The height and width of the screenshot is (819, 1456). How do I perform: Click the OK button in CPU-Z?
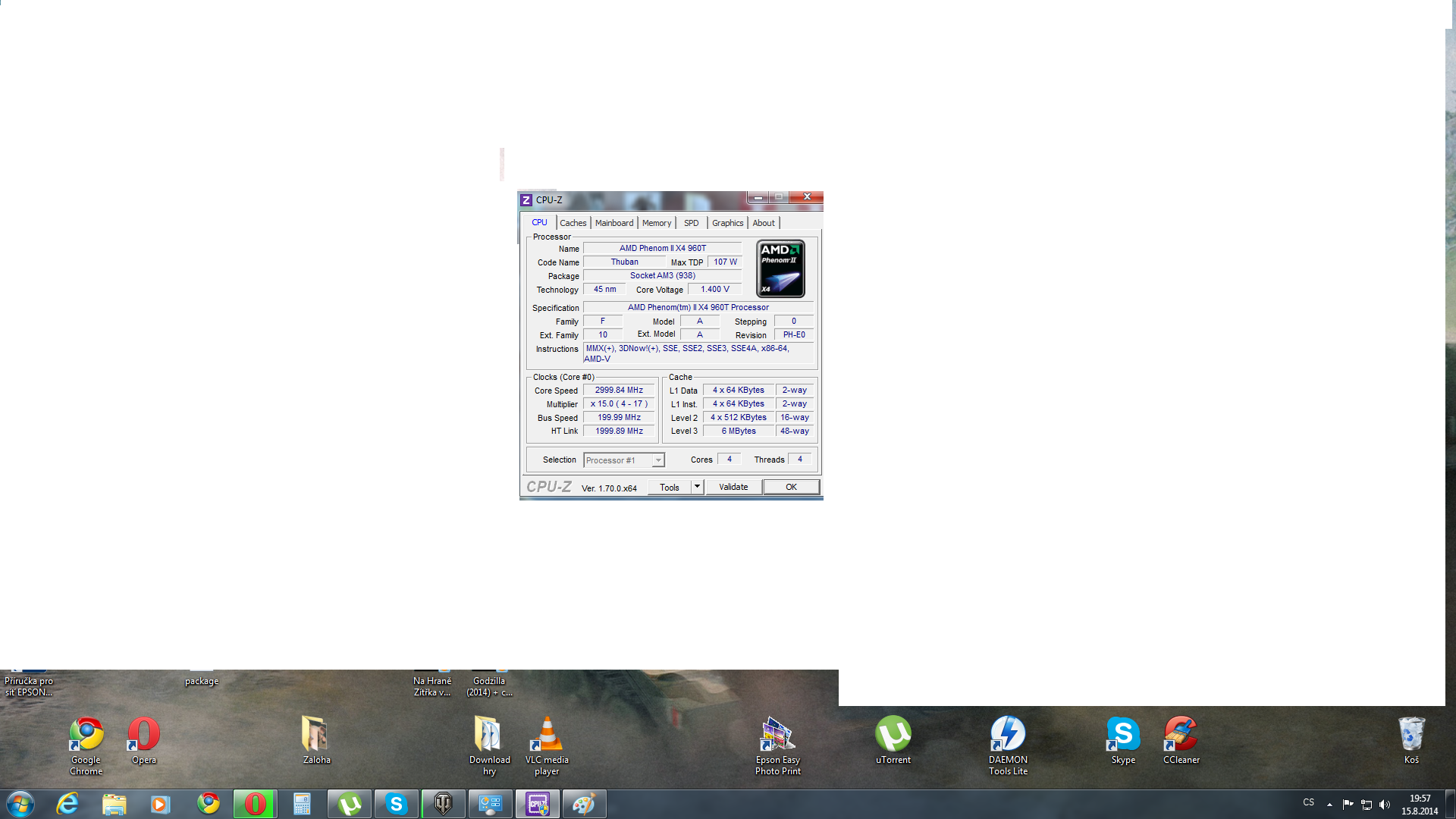tap(791, 487)
